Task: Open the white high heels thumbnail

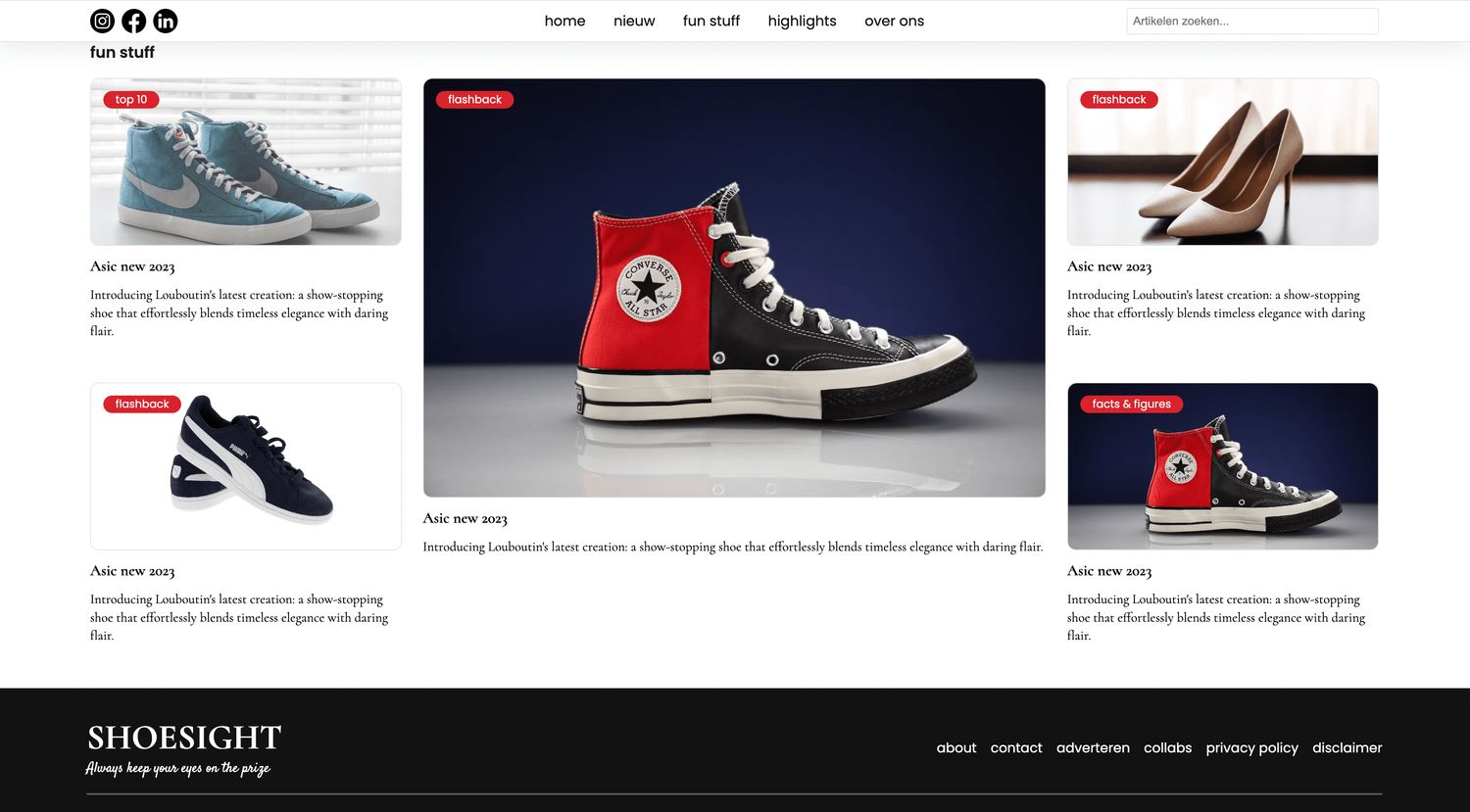Action: point(1223,162)
